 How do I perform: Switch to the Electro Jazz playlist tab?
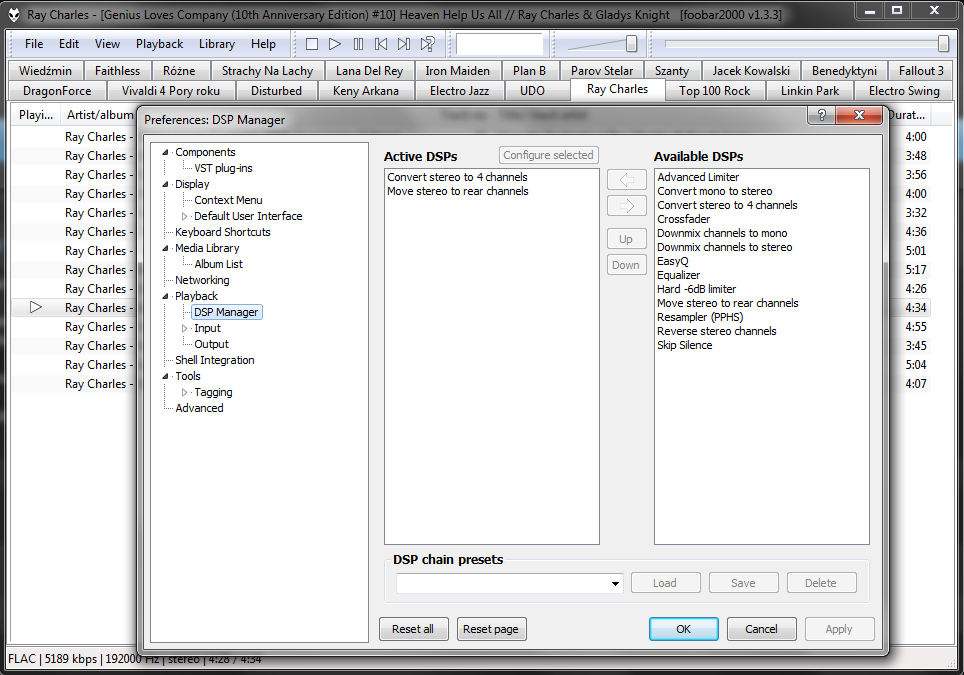[x=459, y=91]
